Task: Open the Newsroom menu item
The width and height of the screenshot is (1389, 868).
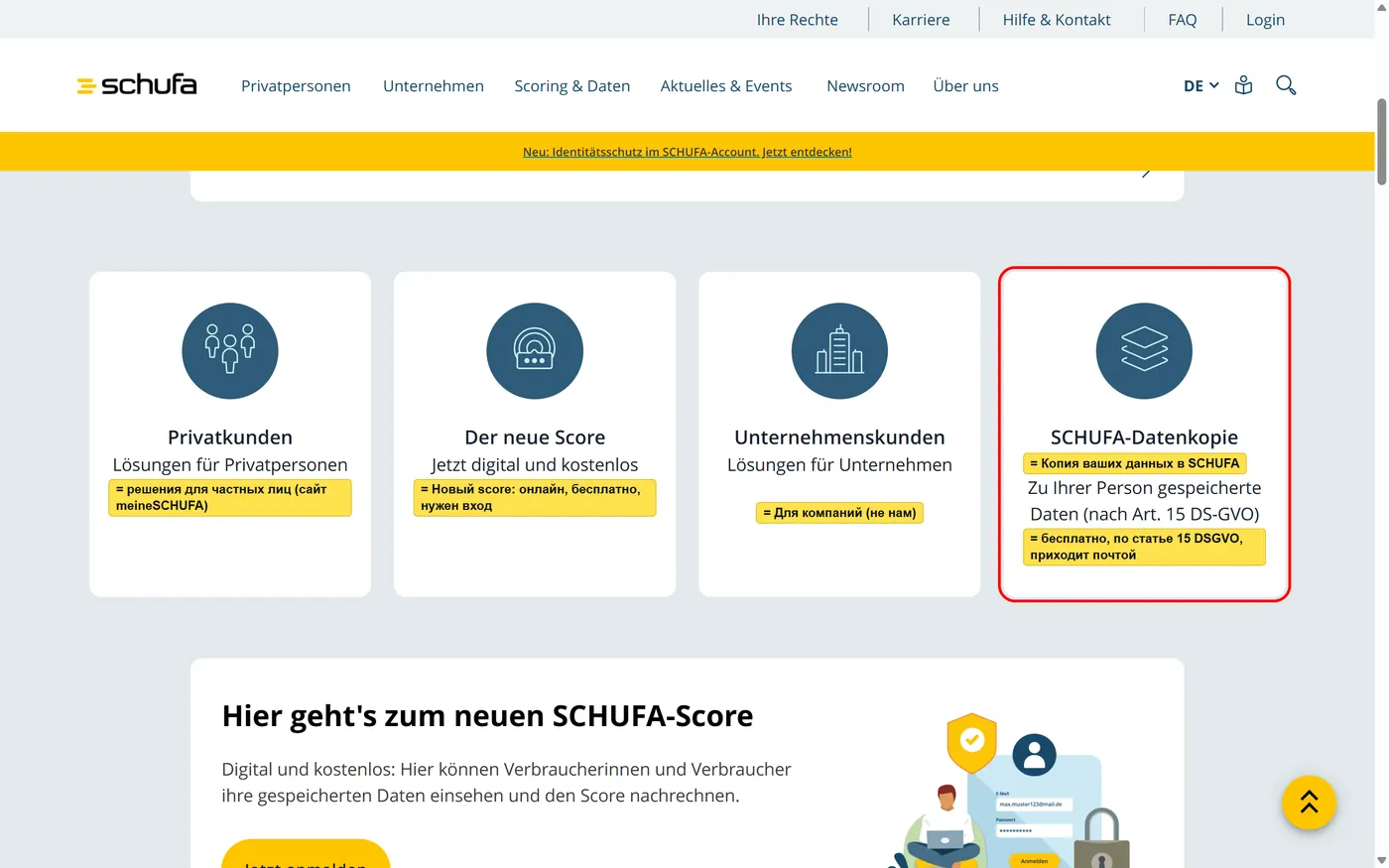Action: 865,86
